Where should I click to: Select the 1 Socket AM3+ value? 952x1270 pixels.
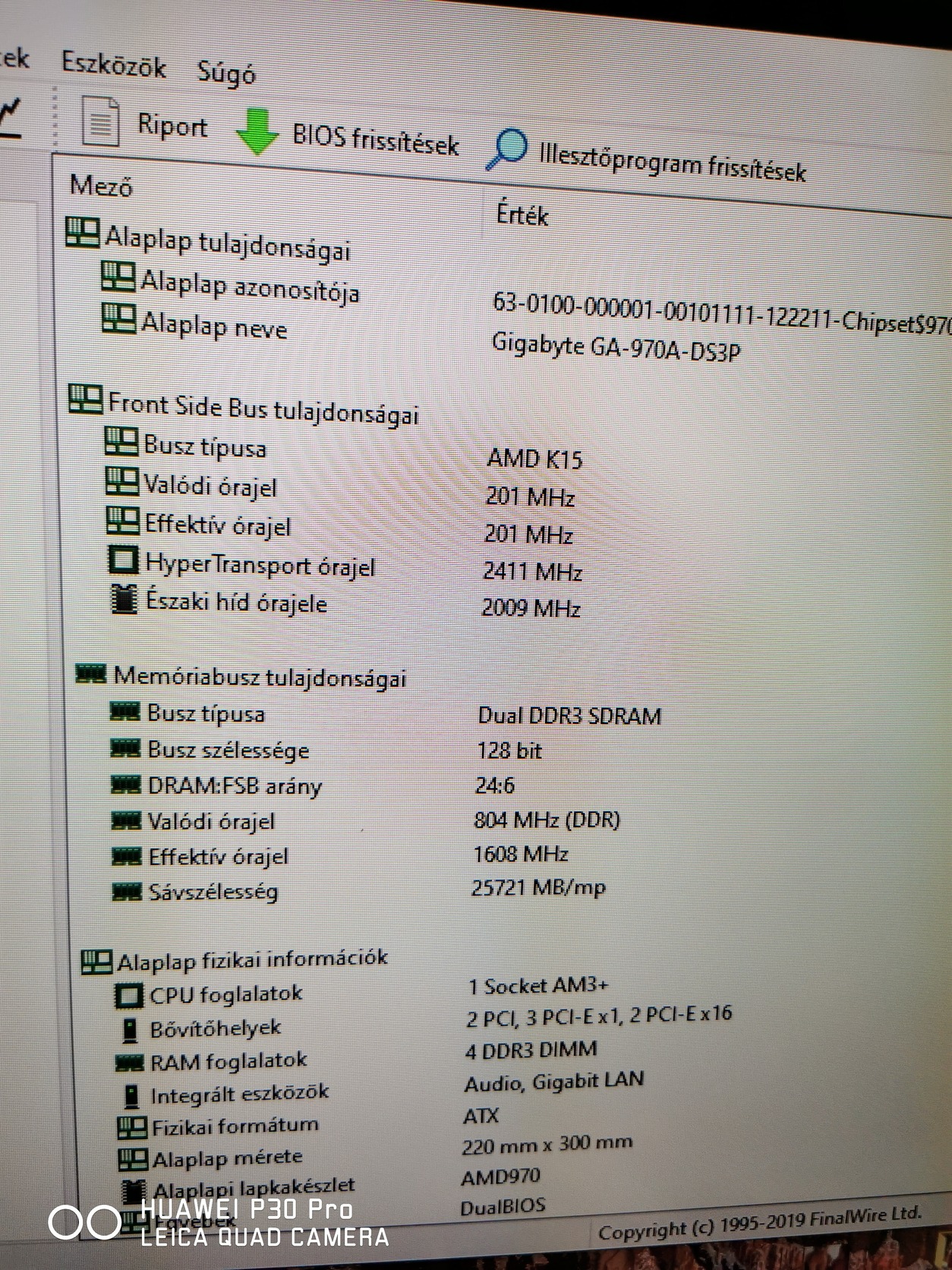[538, 986]
